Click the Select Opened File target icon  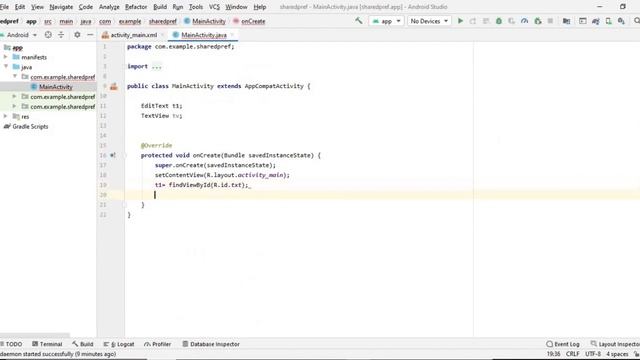48,35
